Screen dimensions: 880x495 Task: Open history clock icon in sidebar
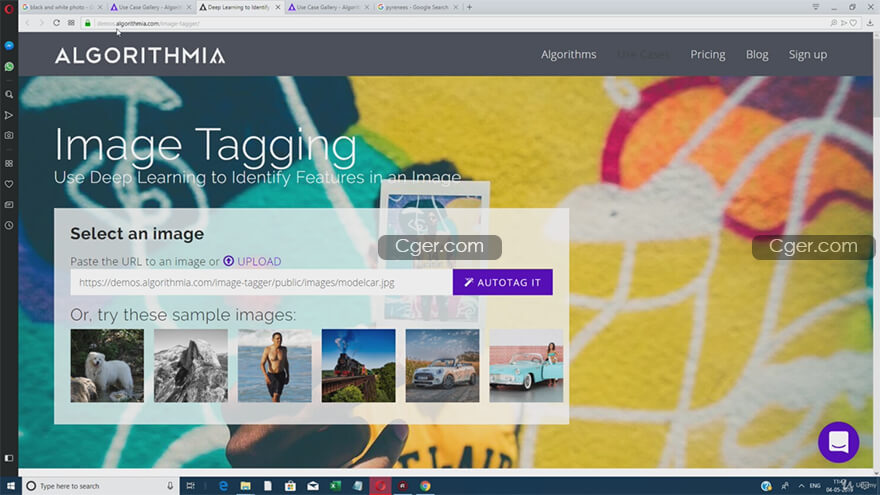(9, 225)
